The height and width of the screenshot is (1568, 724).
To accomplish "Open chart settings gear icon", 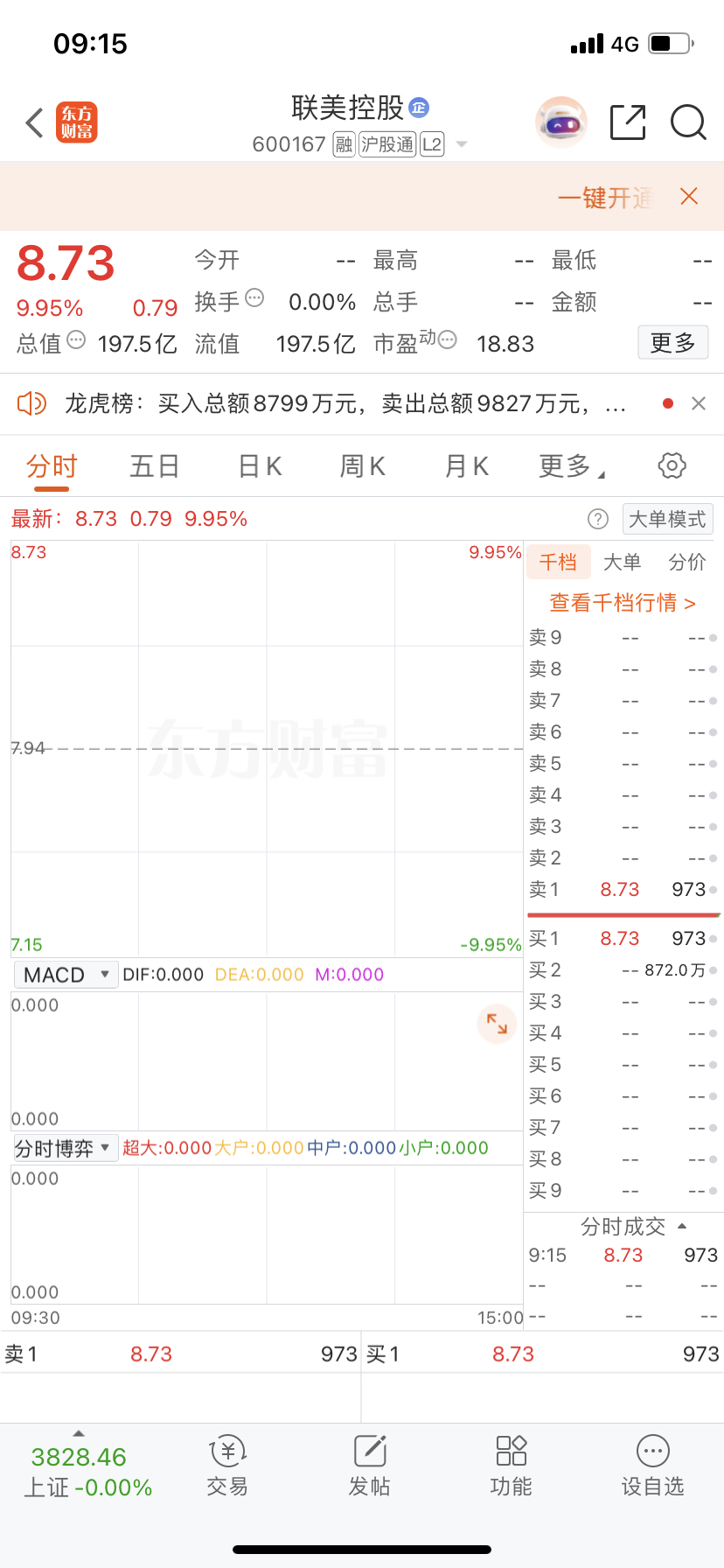I will click(672, 465).
